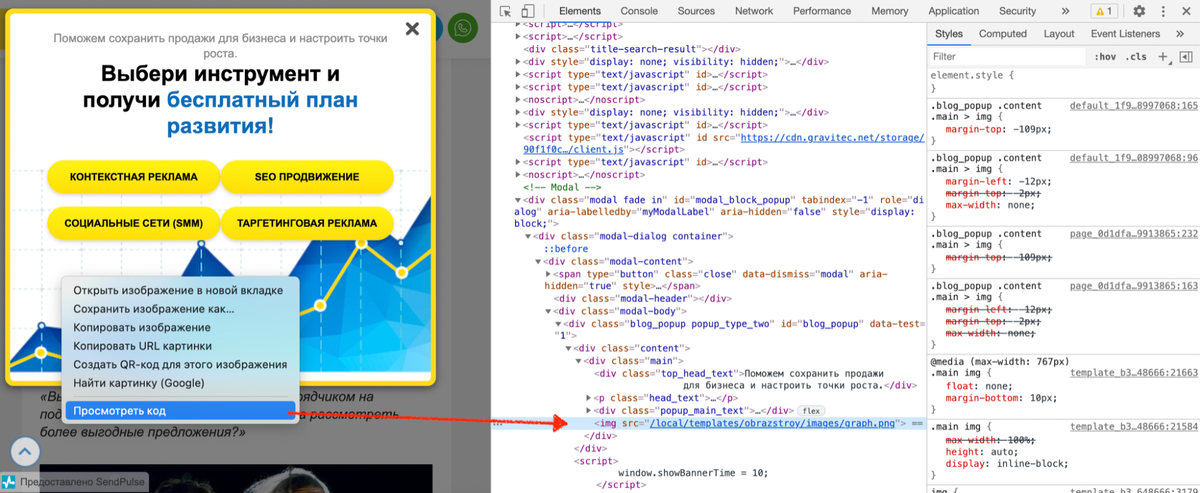Click the round scroll-up arrow button
This screenshot has width=1200, height=493.
(25, 452)
